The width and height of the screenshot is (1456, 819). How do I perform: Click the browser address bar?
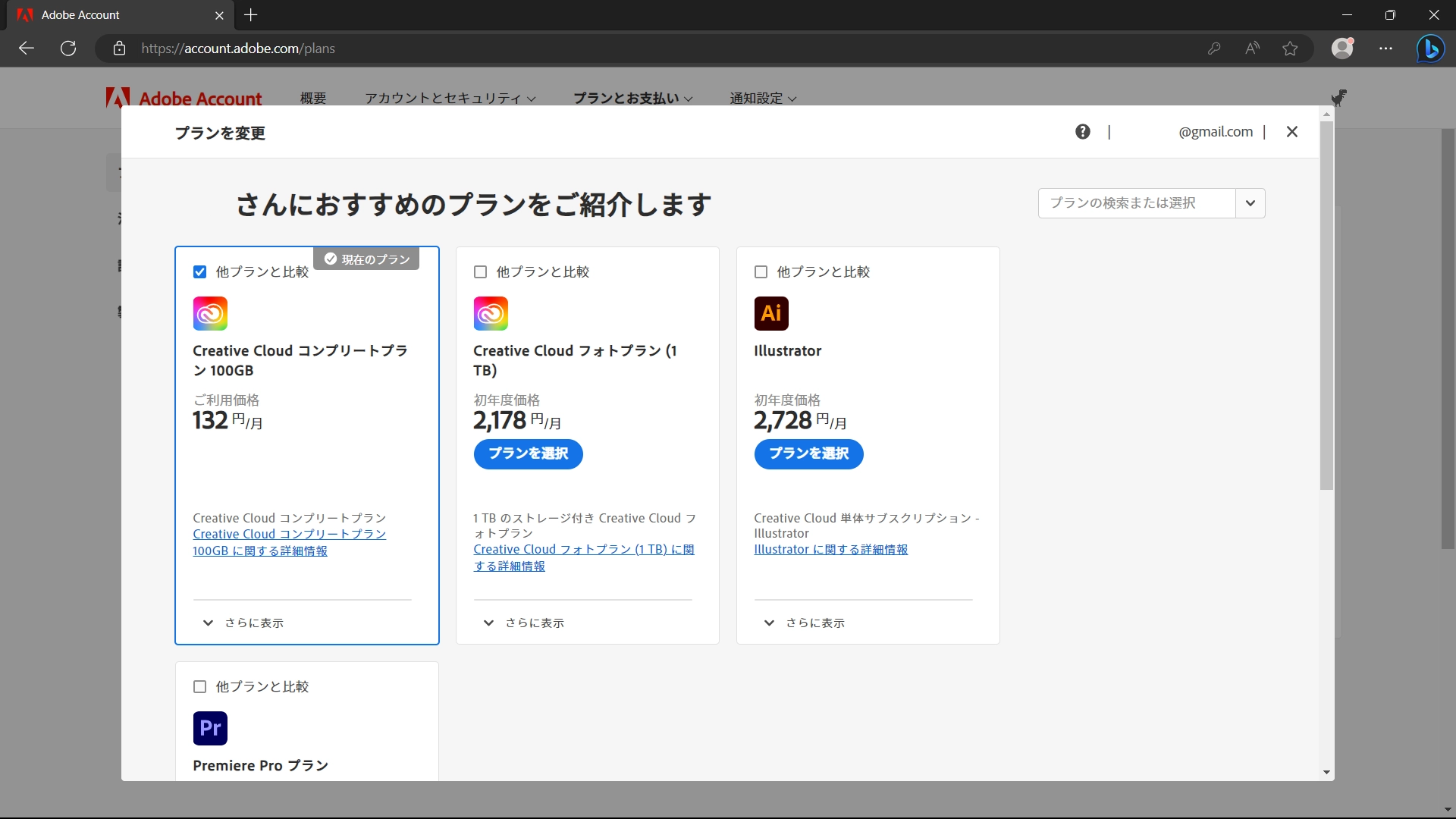pos(531,48)
